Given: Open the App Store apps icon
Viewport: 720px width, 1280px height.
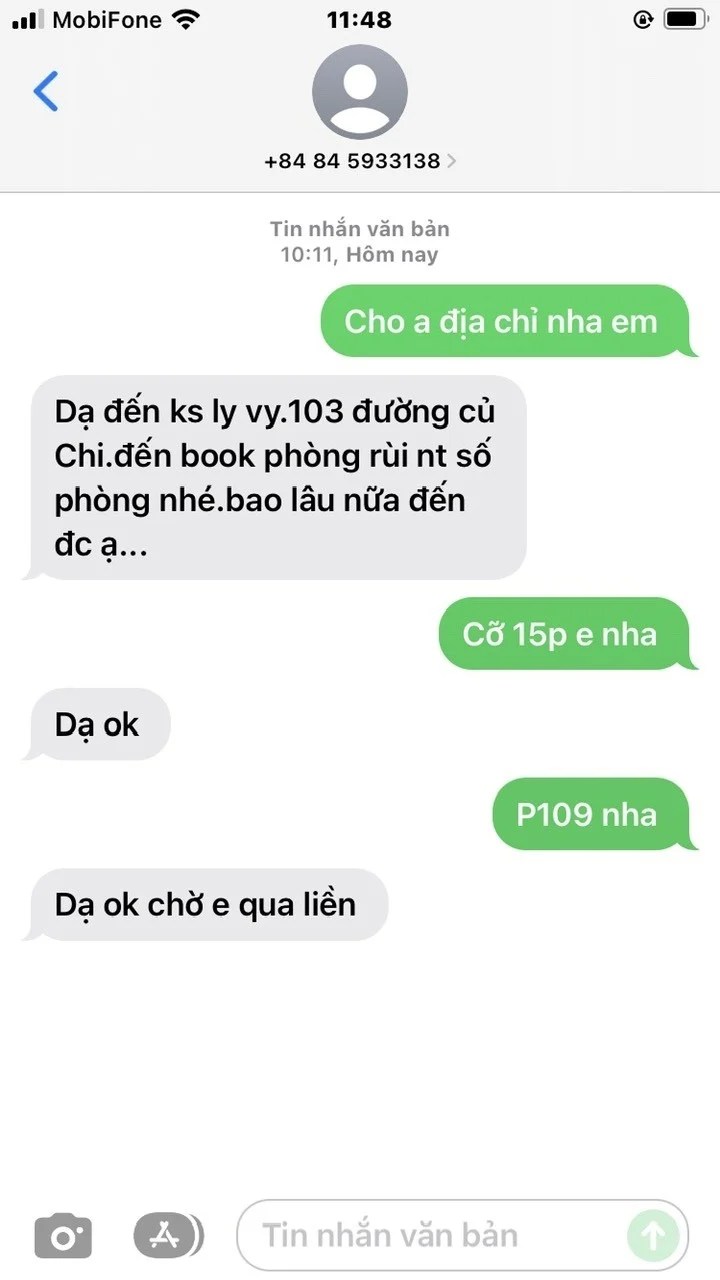Looking at the screenshot, I should (167, 1236).
